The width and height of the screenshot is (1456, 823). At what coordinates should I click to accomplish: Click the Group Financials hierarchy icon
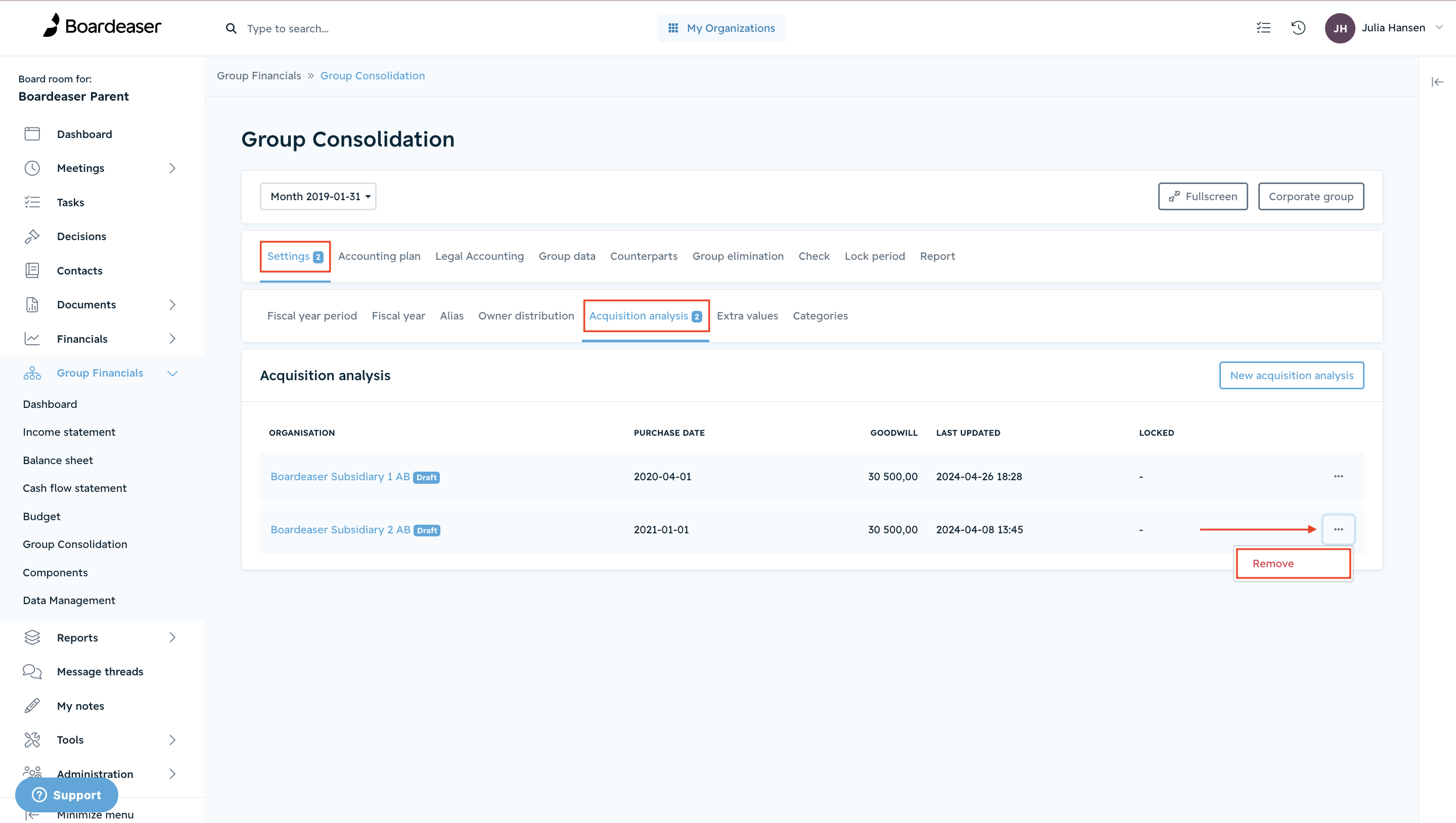pos(32,373)
